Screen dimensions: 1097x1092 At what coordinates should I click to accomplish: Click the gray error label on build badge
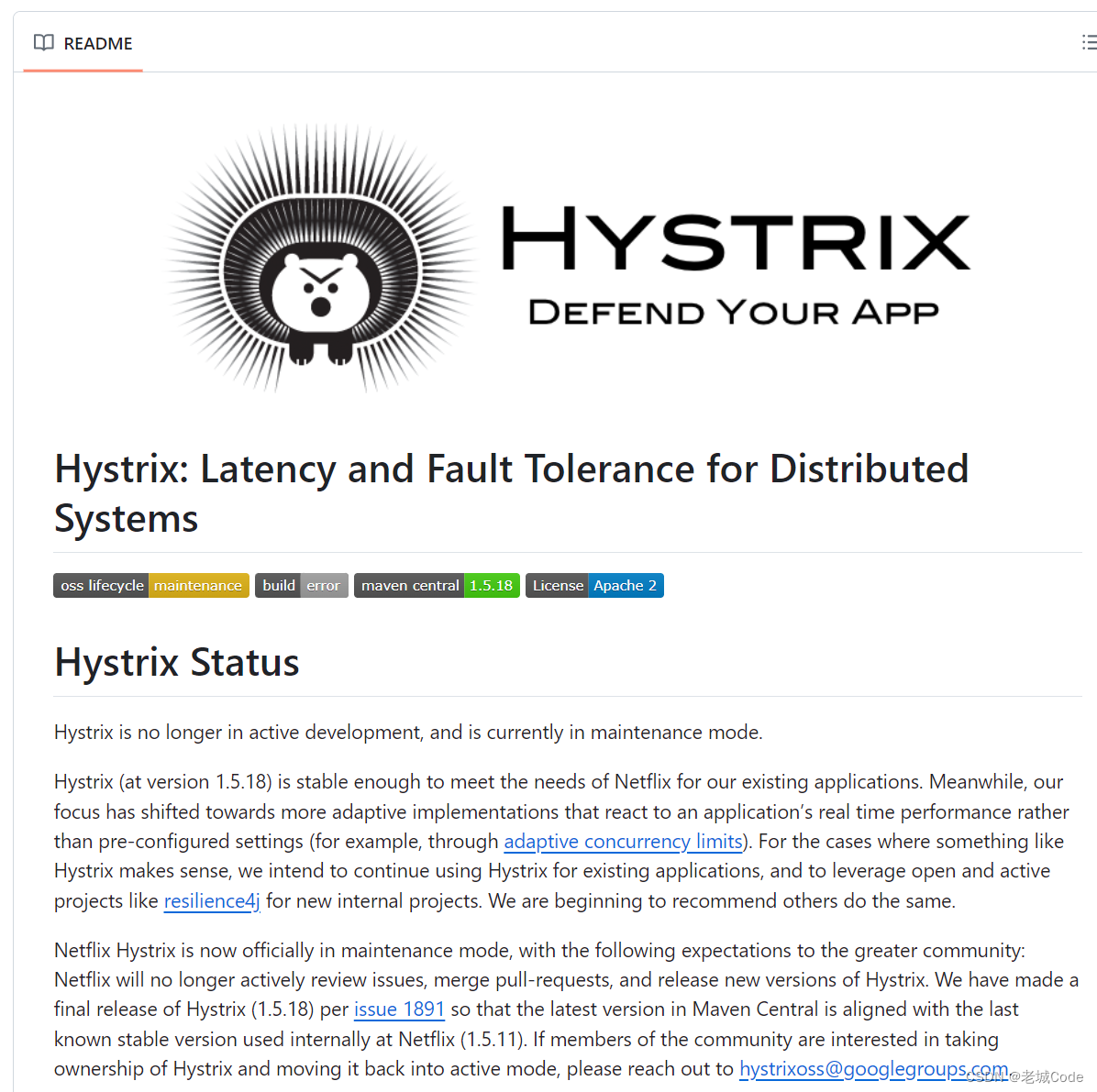click(x=323, y=585)
